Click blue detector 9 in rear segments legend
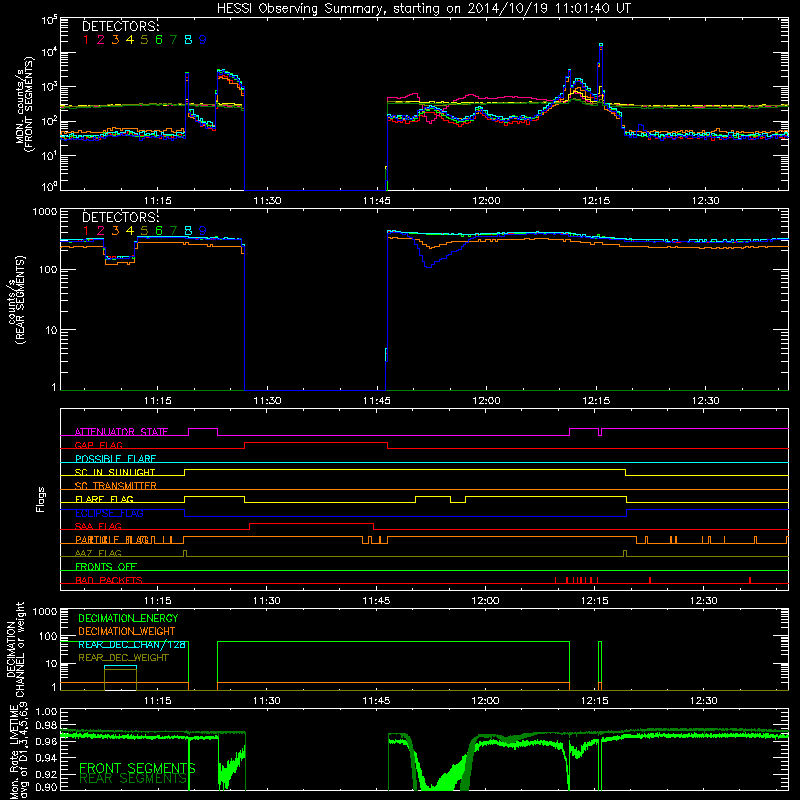Viewport: 800px width, 800px height. (x=203, y=231)
